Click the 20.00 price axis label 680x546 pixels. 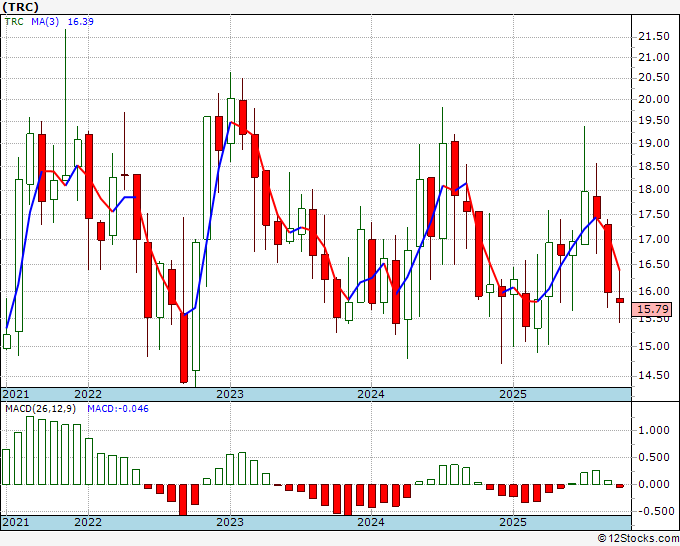[654, 99]
